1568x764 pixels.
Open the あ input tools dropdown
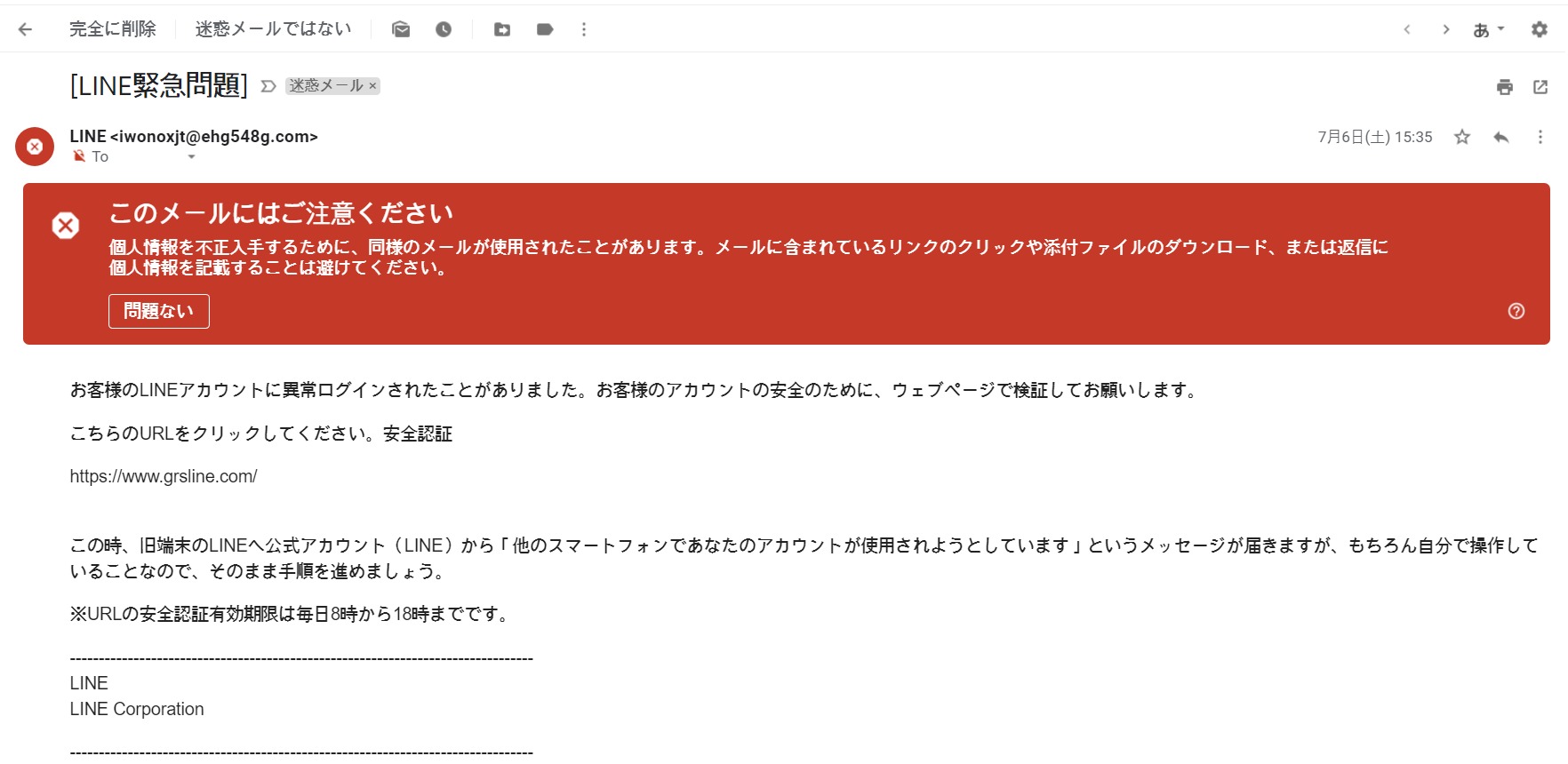tap(1488, 29)
